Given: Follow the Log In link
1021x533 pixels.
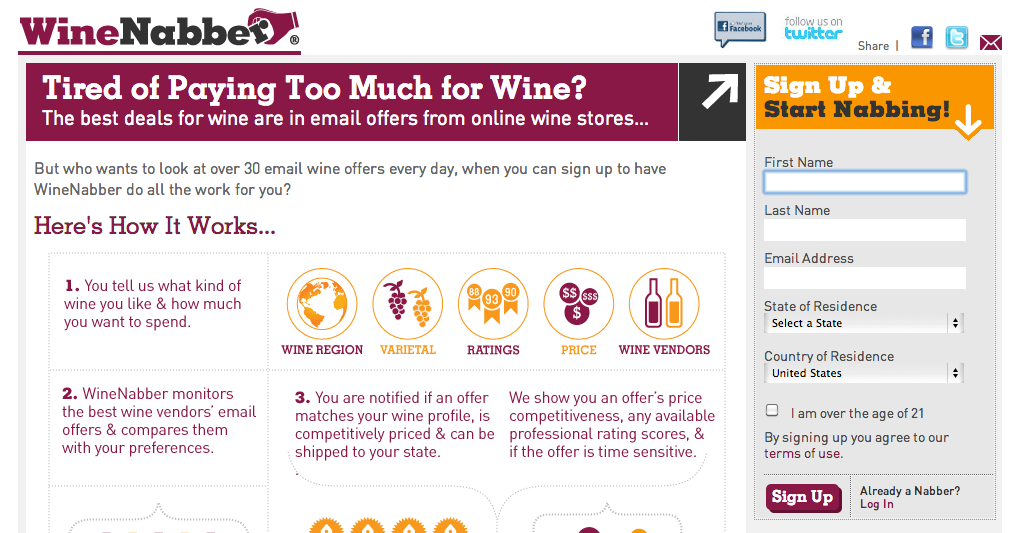Looking at the screenshot, I should [x=876, y=504].
